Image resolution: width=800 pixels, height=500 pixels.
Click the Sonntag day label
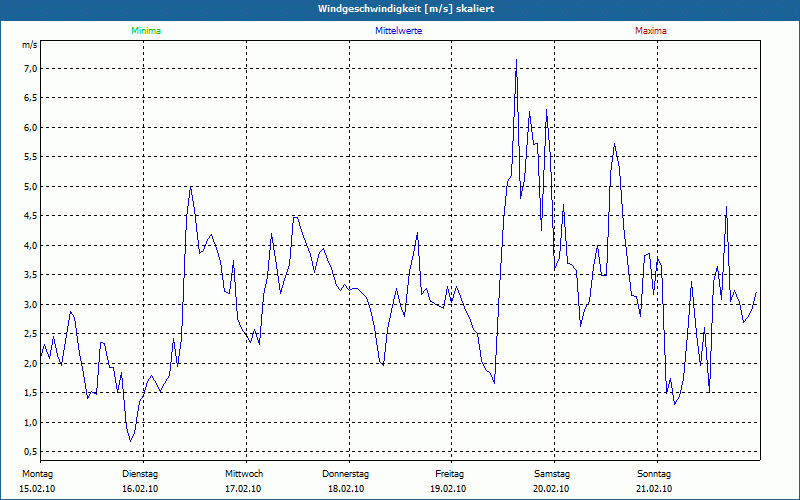coord(654,474)
